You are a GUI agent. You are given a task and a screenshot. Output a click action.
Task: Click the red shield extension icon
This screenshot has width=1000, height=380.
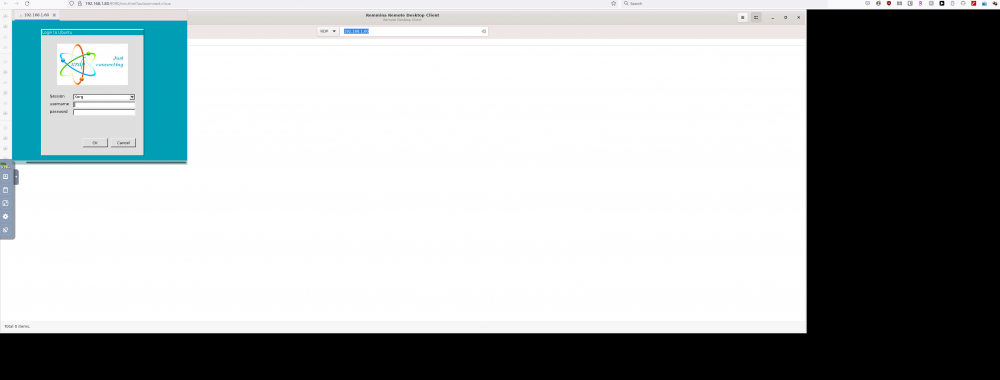(889, 3)
